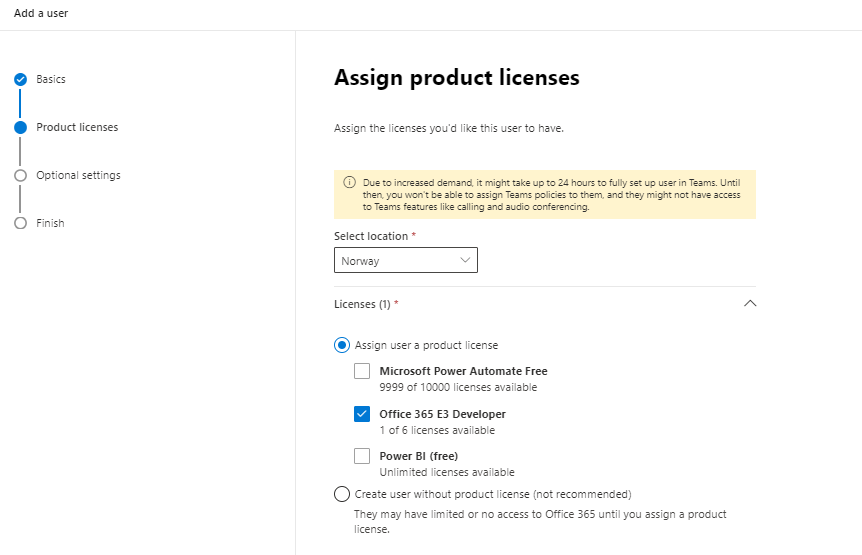
Task: Open the Select location dropdown arrow
Action: pos(465,260)
